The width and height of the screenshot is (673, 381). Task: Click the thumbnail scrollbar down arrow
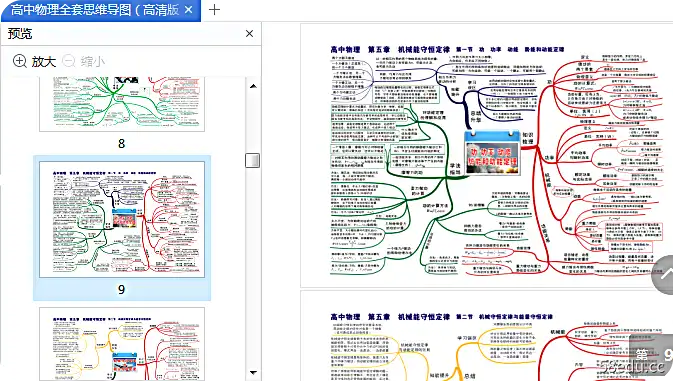[x=253, y=372]
